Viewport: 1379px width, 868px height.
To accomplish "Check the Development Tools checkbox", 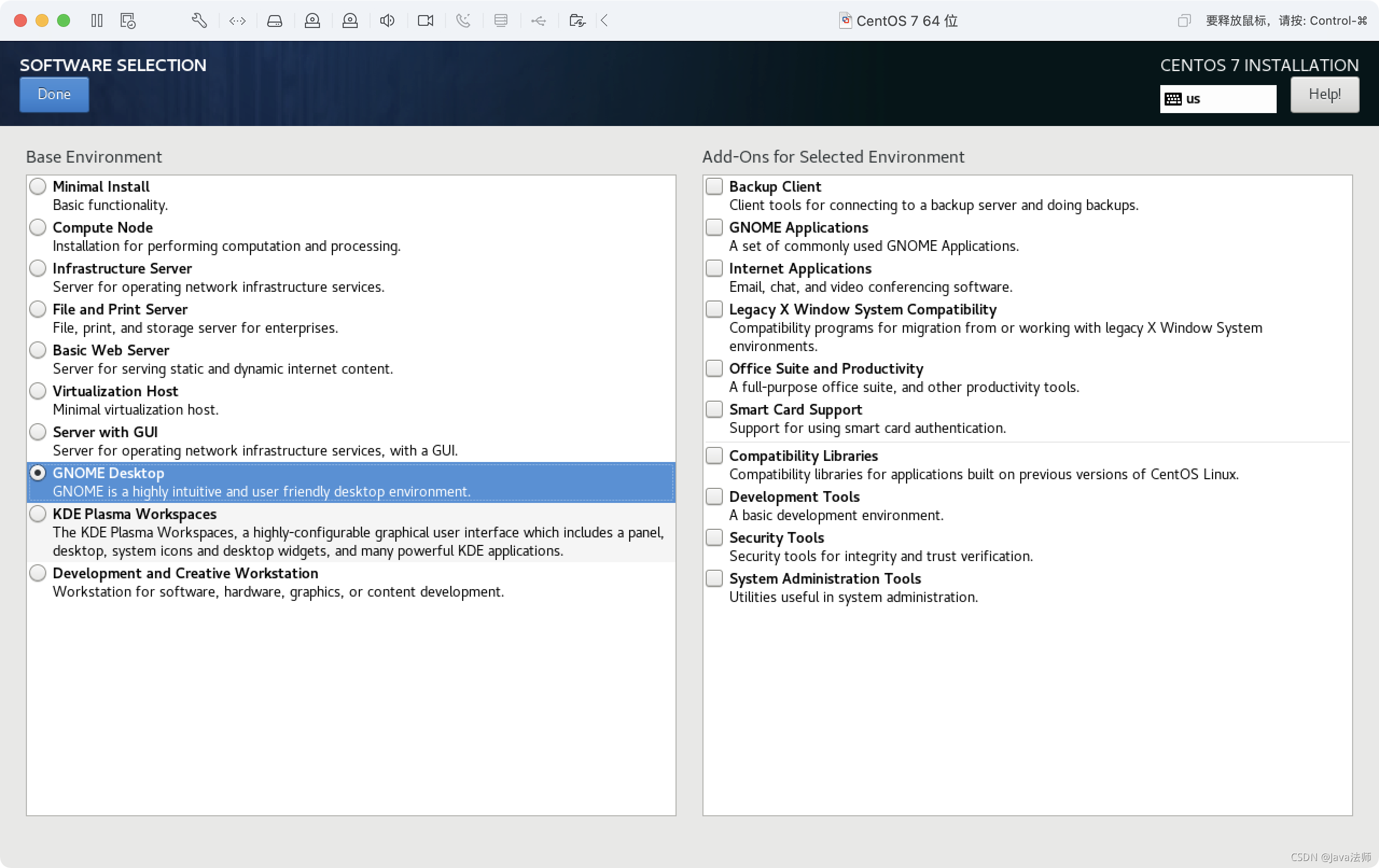I will pos(714,496).
